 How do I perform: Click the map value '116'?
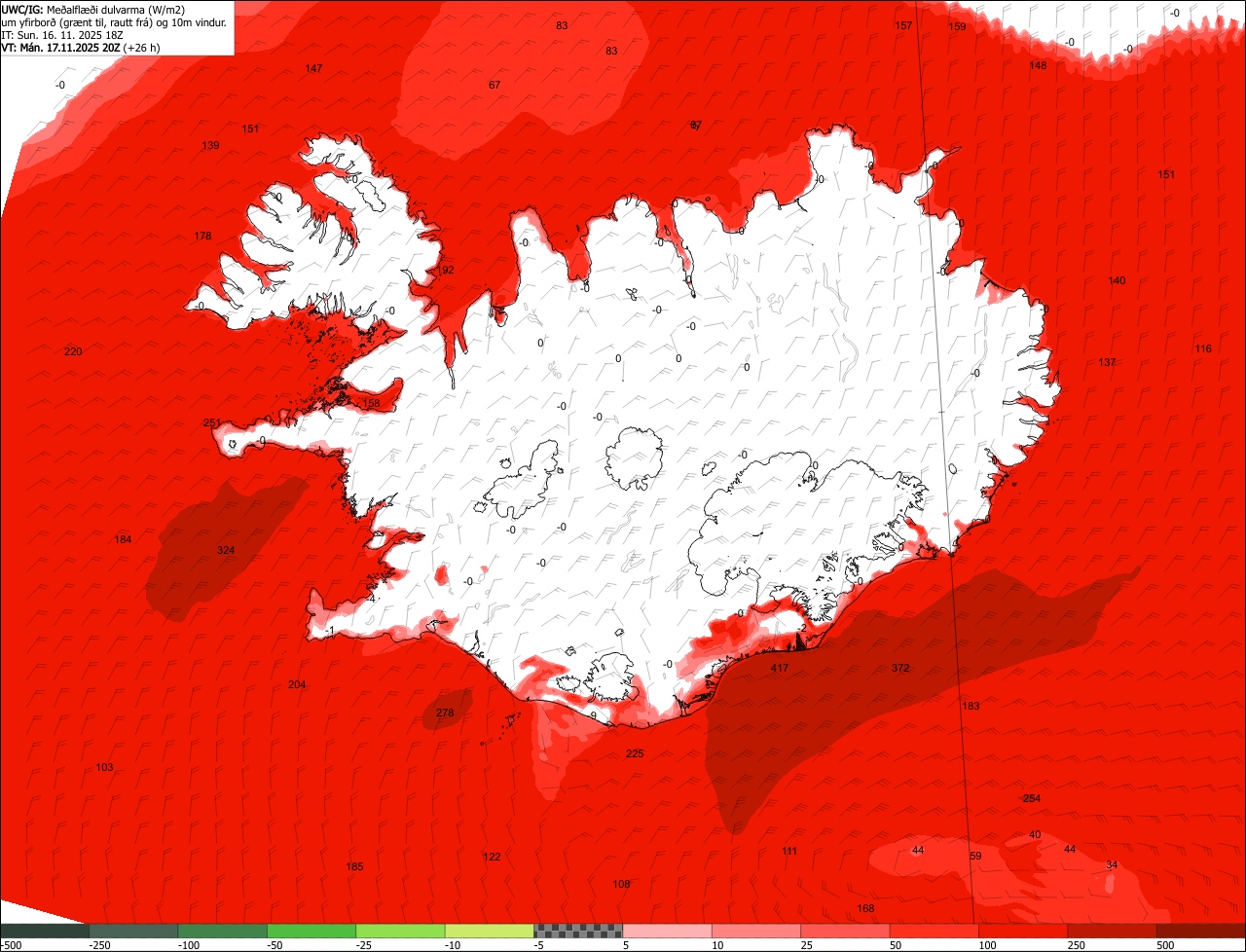[1203, 348]
